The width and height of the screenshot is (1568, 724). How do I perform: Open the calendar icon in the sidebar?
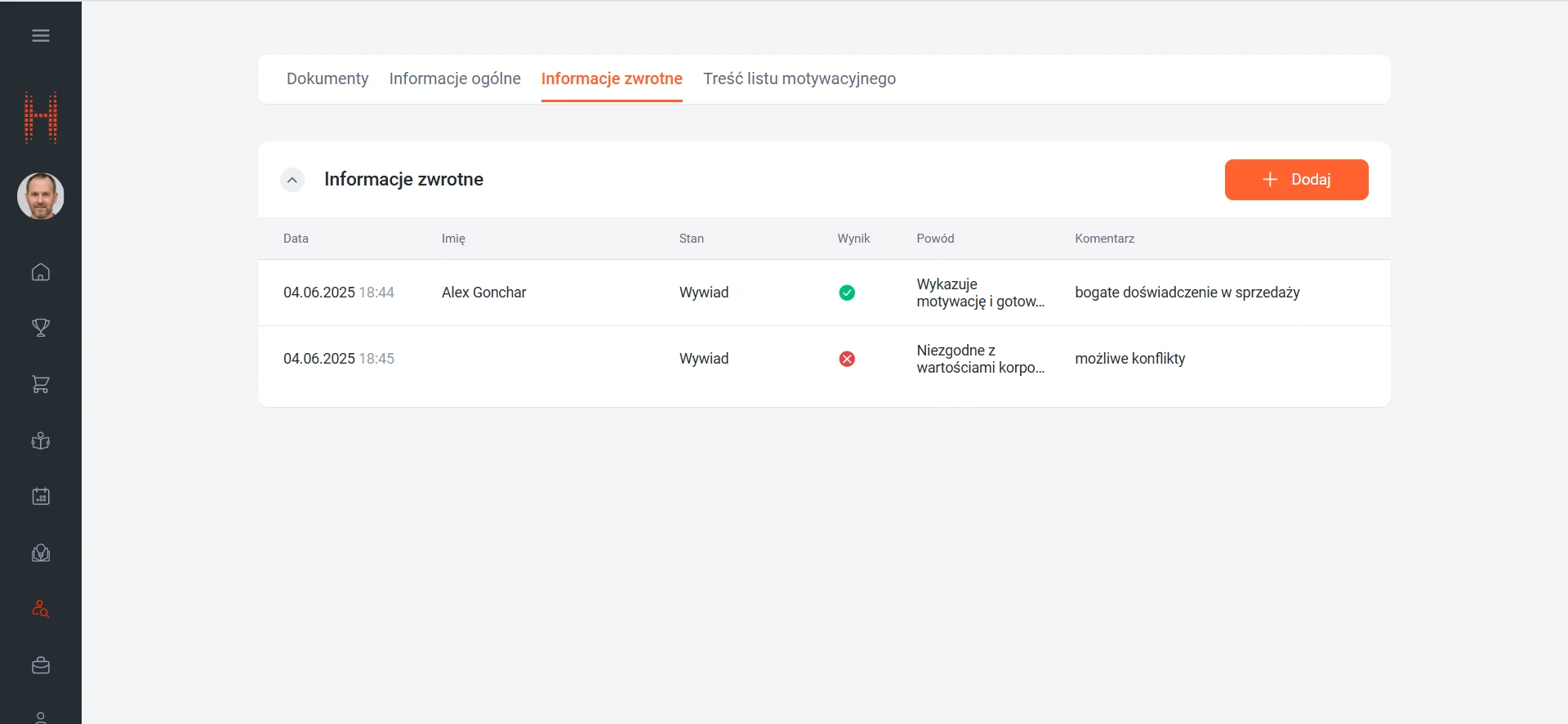click(x=41, y=497)
